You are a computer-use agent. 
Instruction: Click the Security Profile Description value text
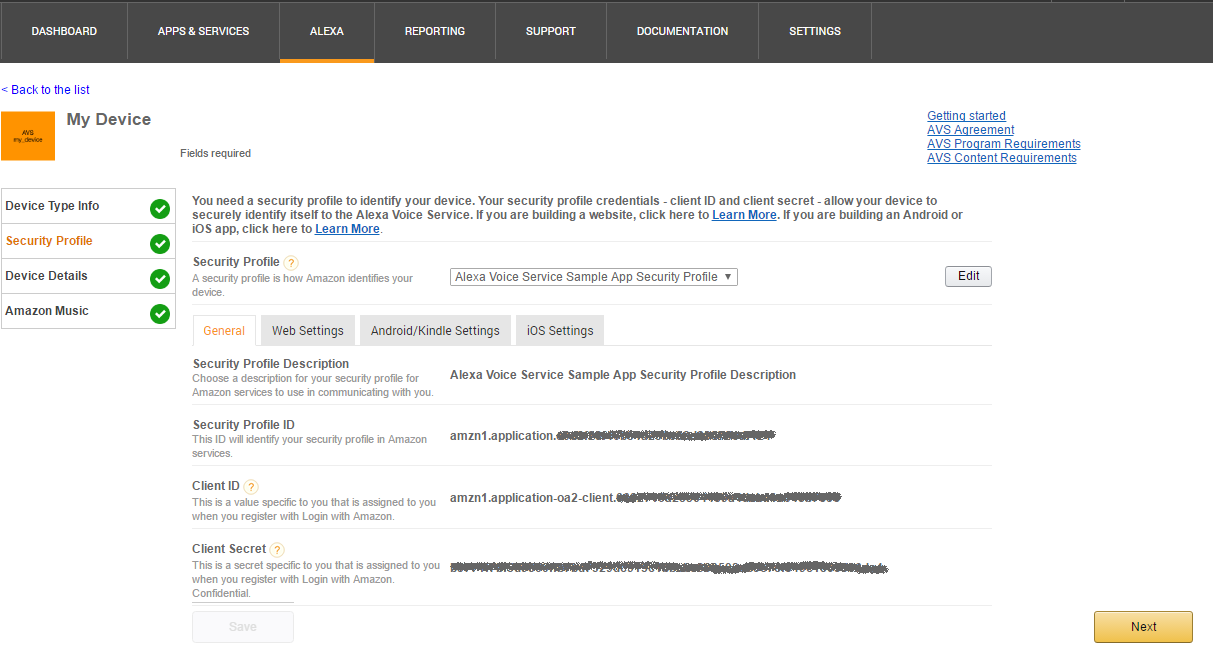623,375
